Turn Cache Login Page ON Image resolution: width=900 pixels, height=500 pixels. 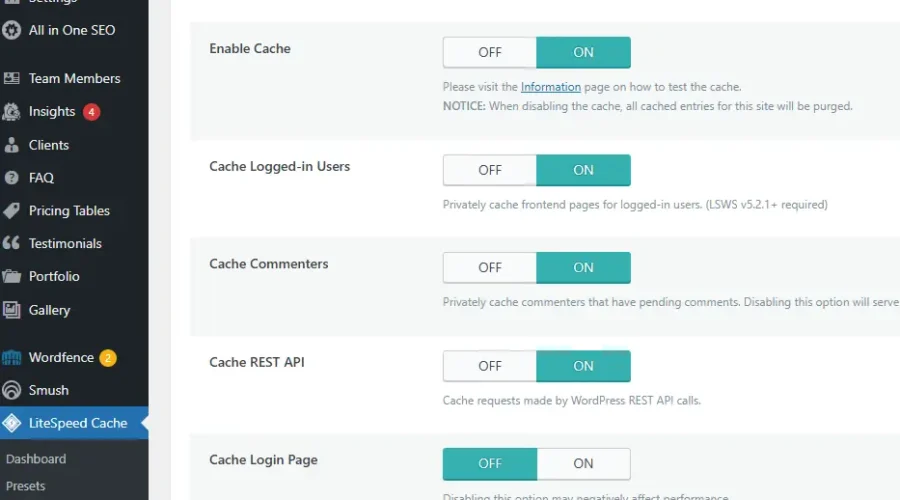coord(583,464)
